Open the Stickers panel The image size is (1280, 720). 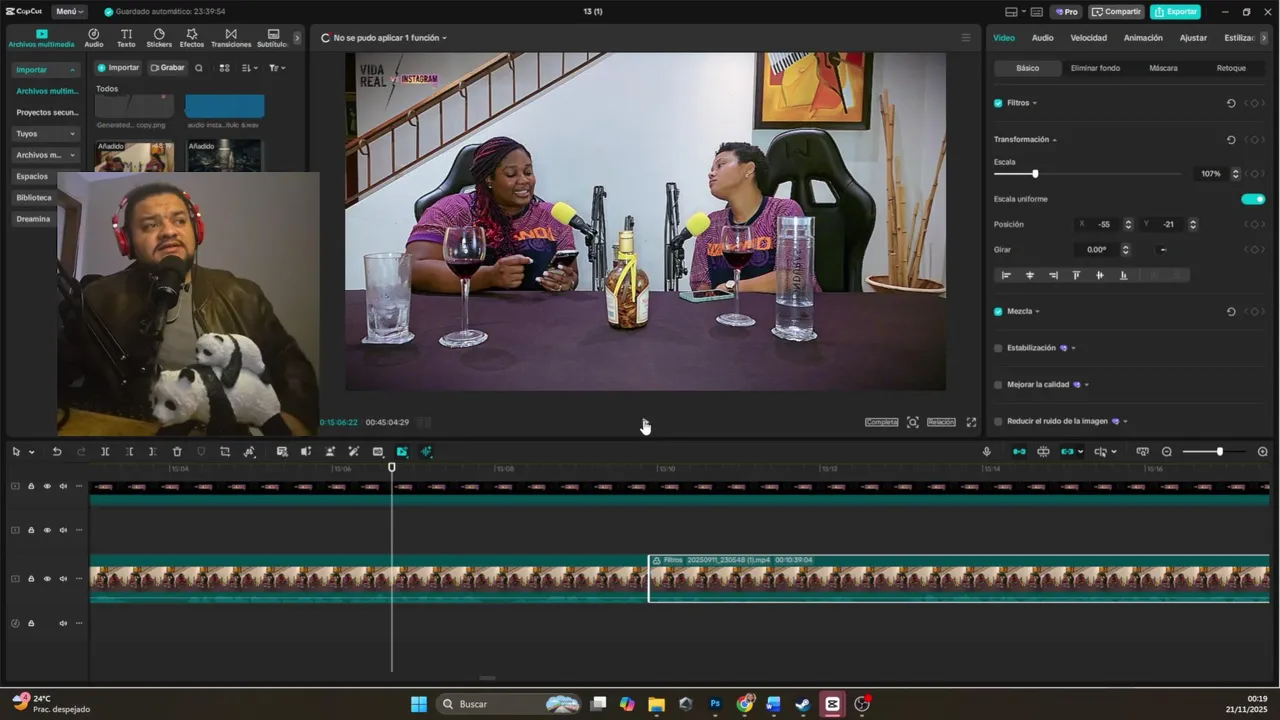tap(159, 38)
